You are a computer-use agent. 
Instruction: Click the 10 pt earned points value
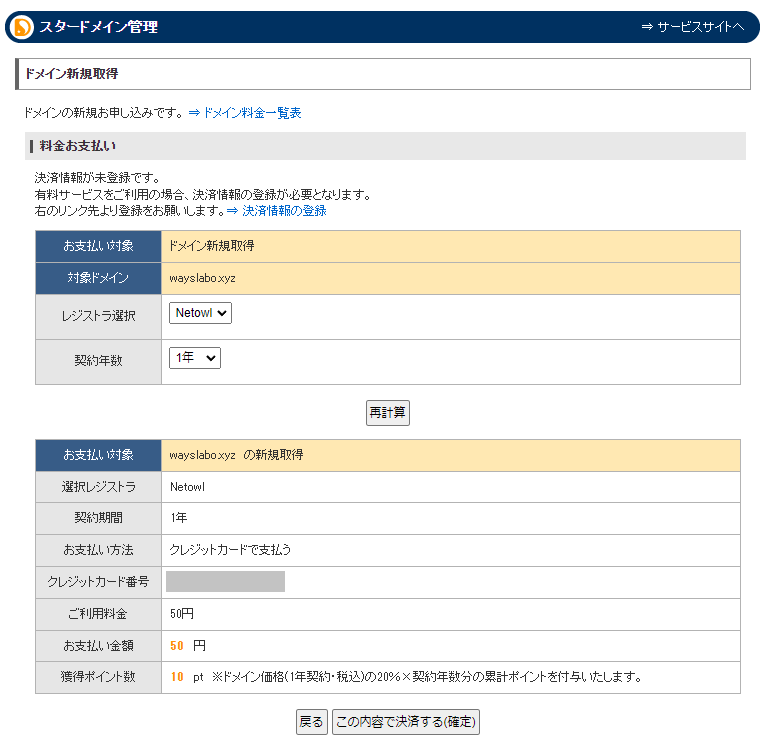[x=187, y=677]
